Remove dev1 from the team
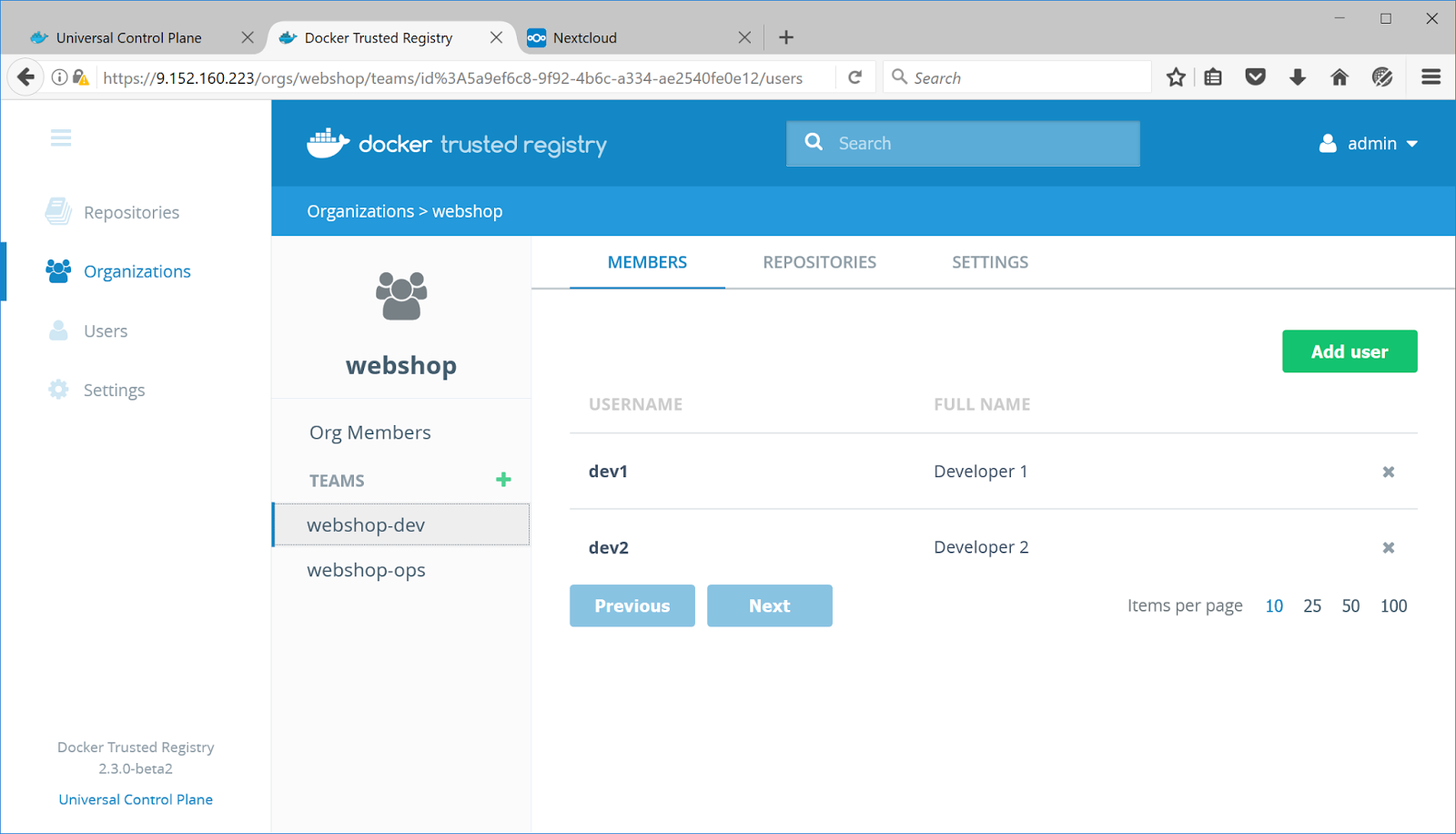Viewport: 1456px width, 834px height. point(1389,472)
